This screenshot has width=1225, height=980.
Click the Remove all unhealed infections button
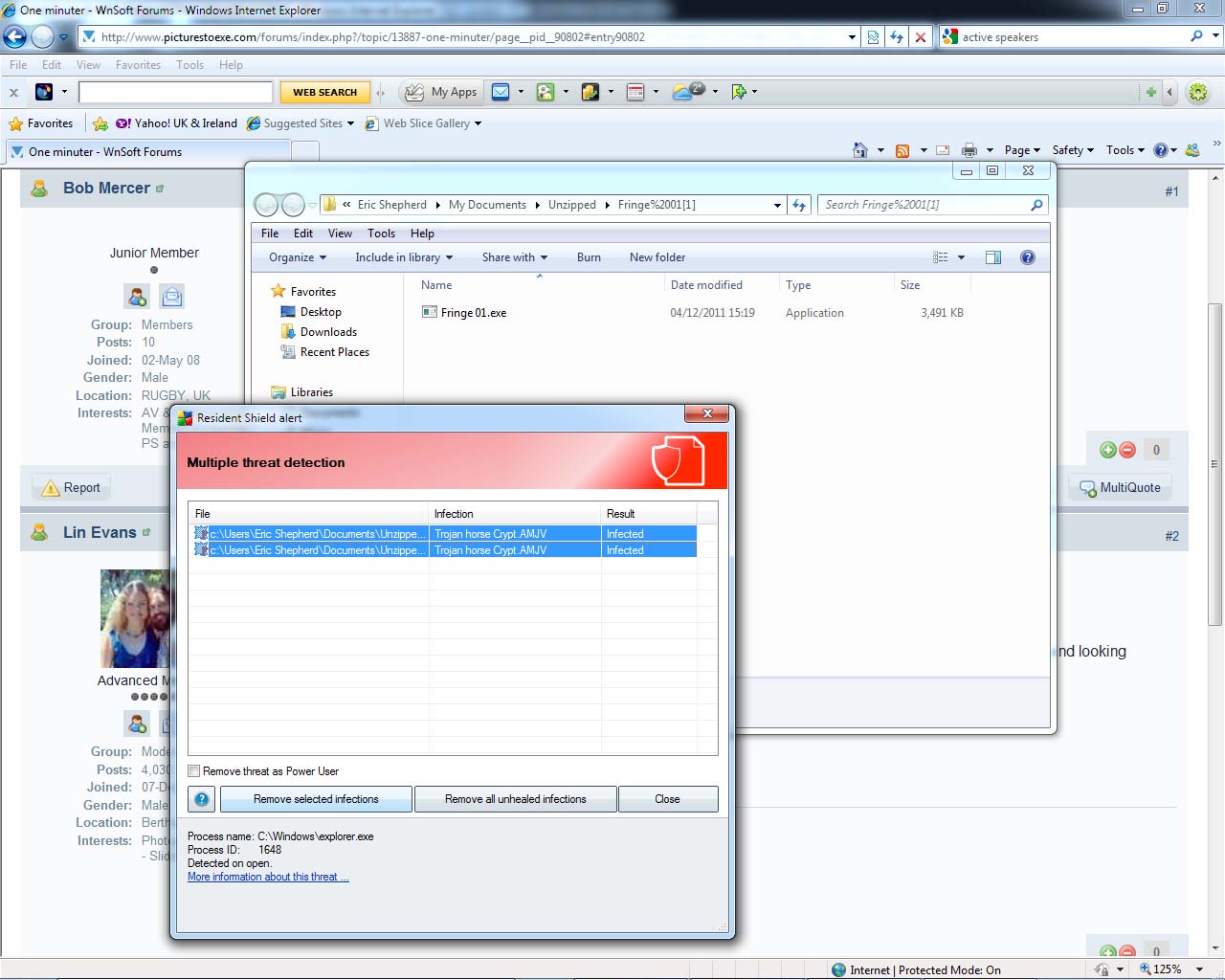point(515,799)
